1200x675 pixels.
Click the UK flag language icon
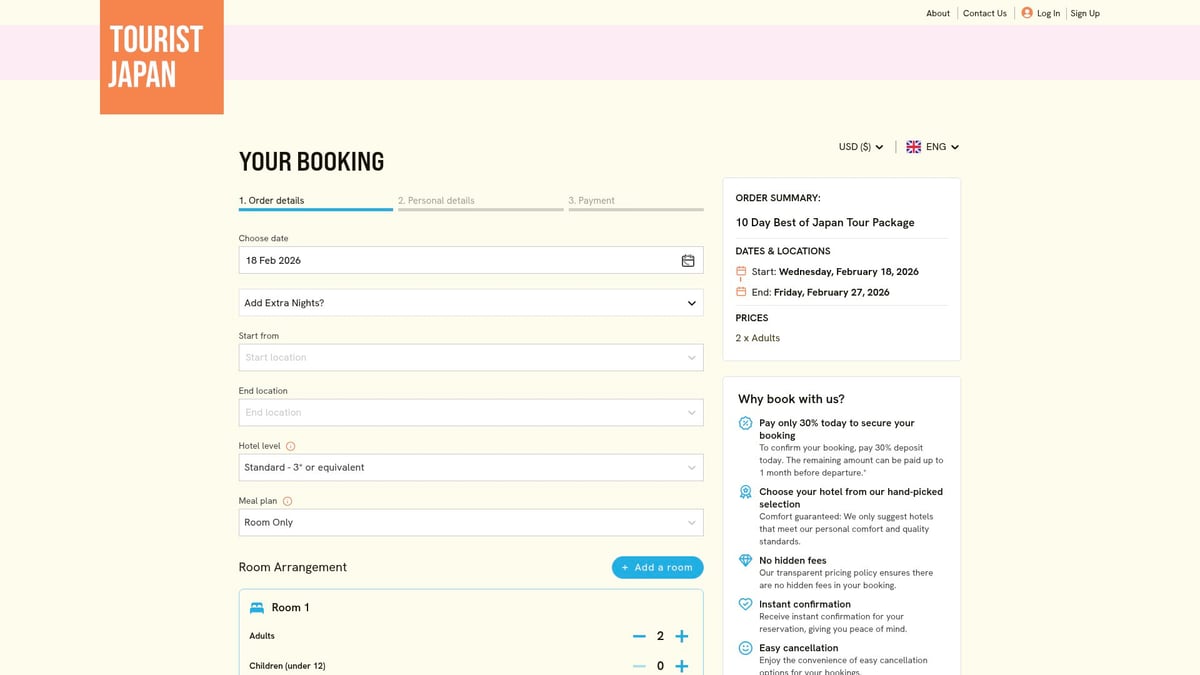tap(913, 147)
